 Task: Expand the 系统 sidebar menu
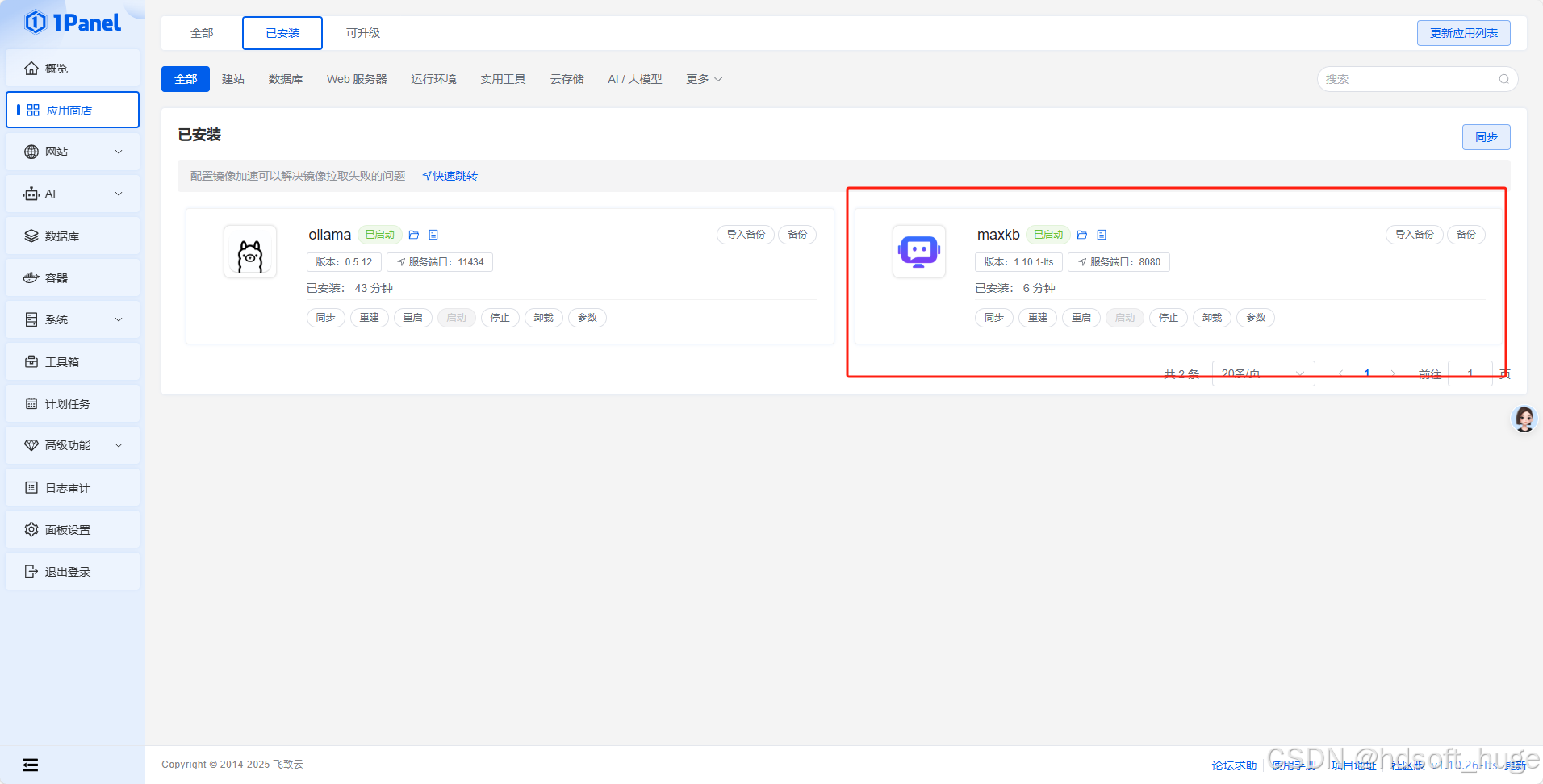(73, 319)
